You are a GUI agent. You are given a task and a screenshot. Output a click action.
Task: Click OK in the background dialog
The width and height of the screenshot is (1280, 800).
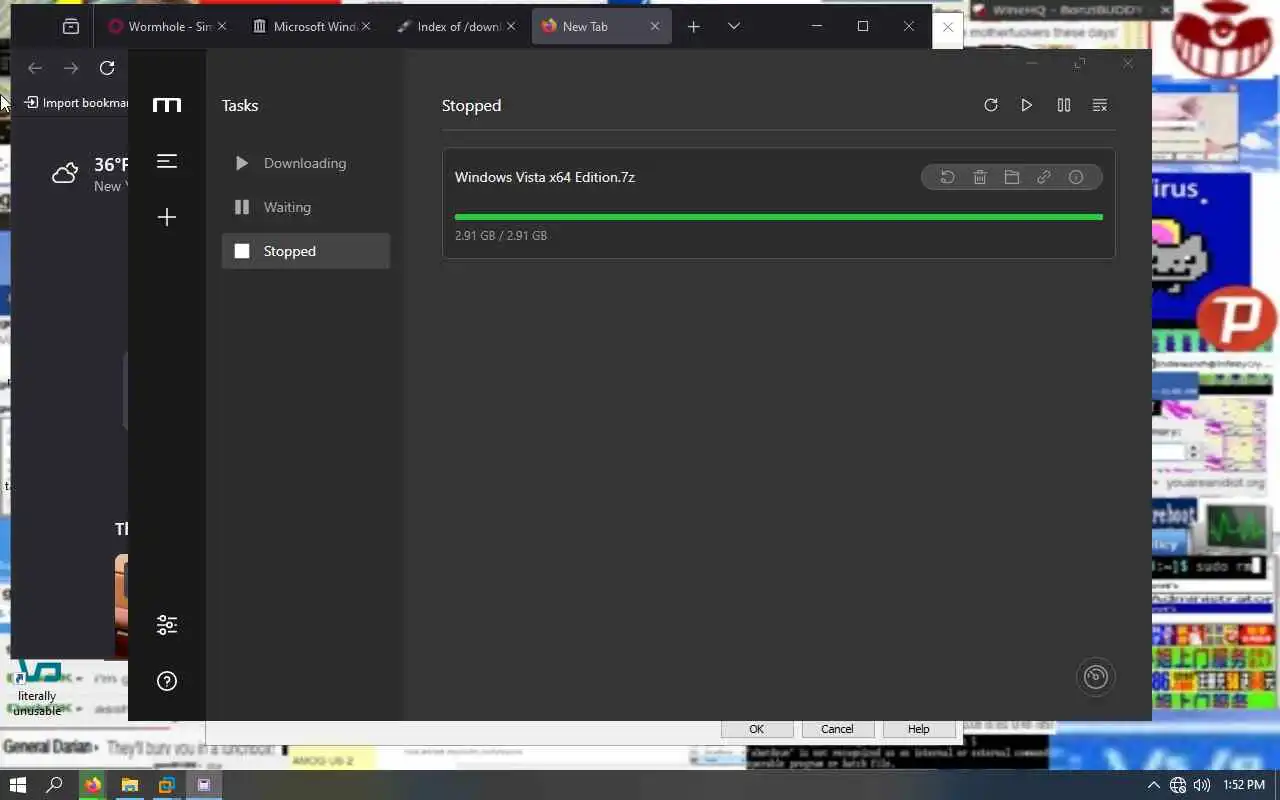click(x=756, y=729)
